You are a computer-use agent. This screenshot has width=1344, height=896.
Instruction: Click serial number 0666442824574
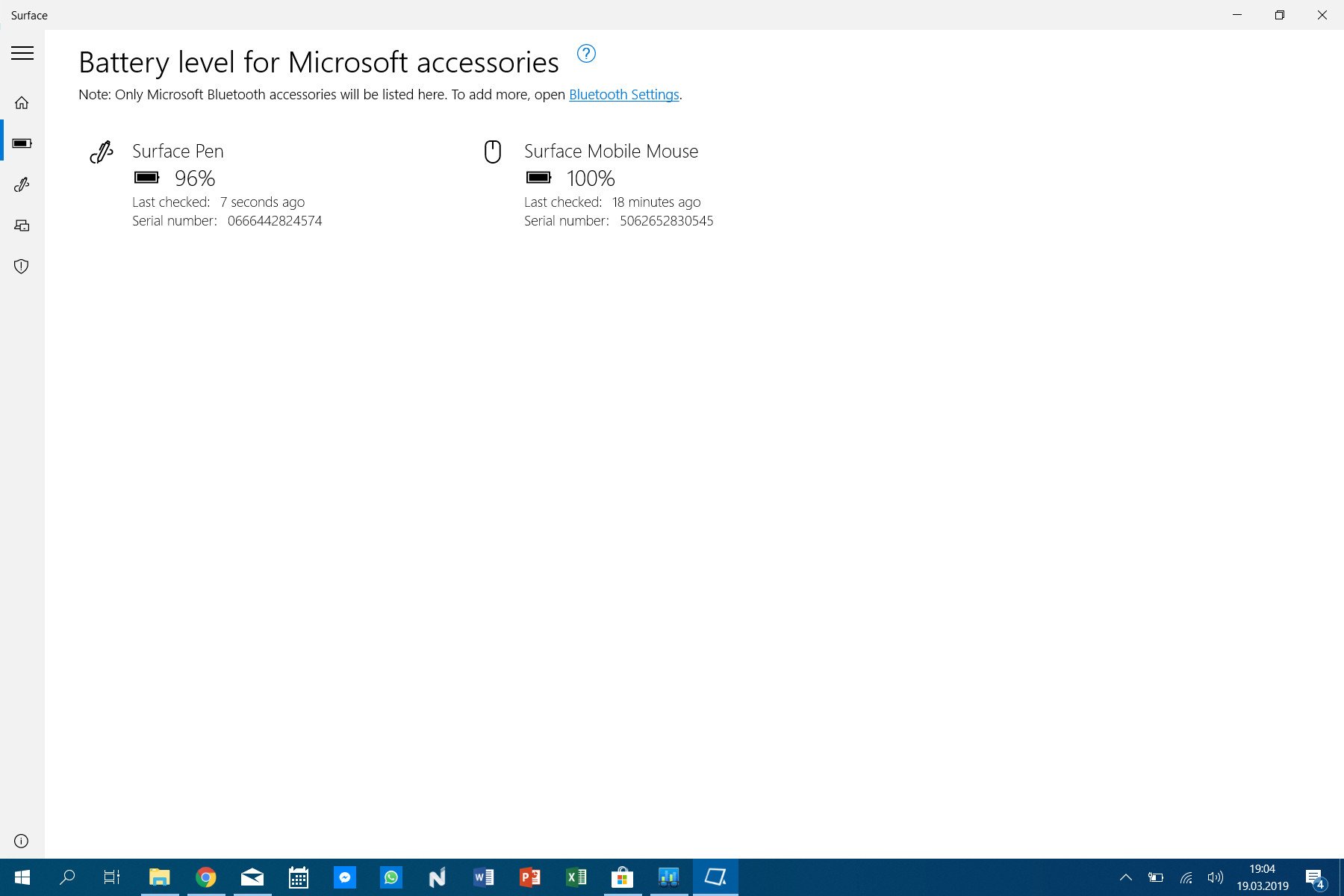click(x=275, y=221)
